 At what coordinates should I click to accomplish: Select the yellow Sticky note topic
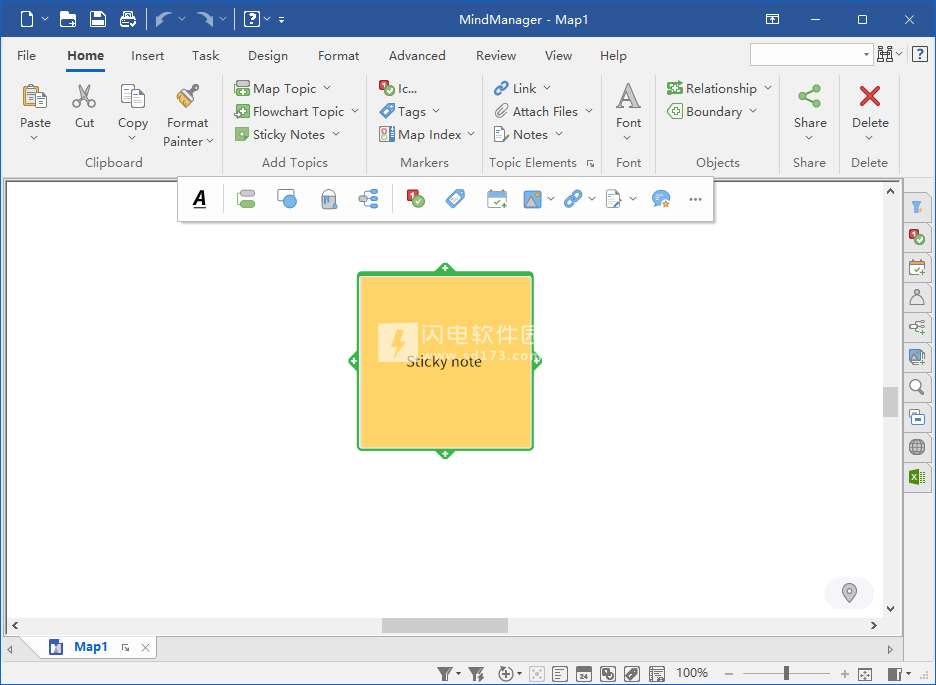445,361
